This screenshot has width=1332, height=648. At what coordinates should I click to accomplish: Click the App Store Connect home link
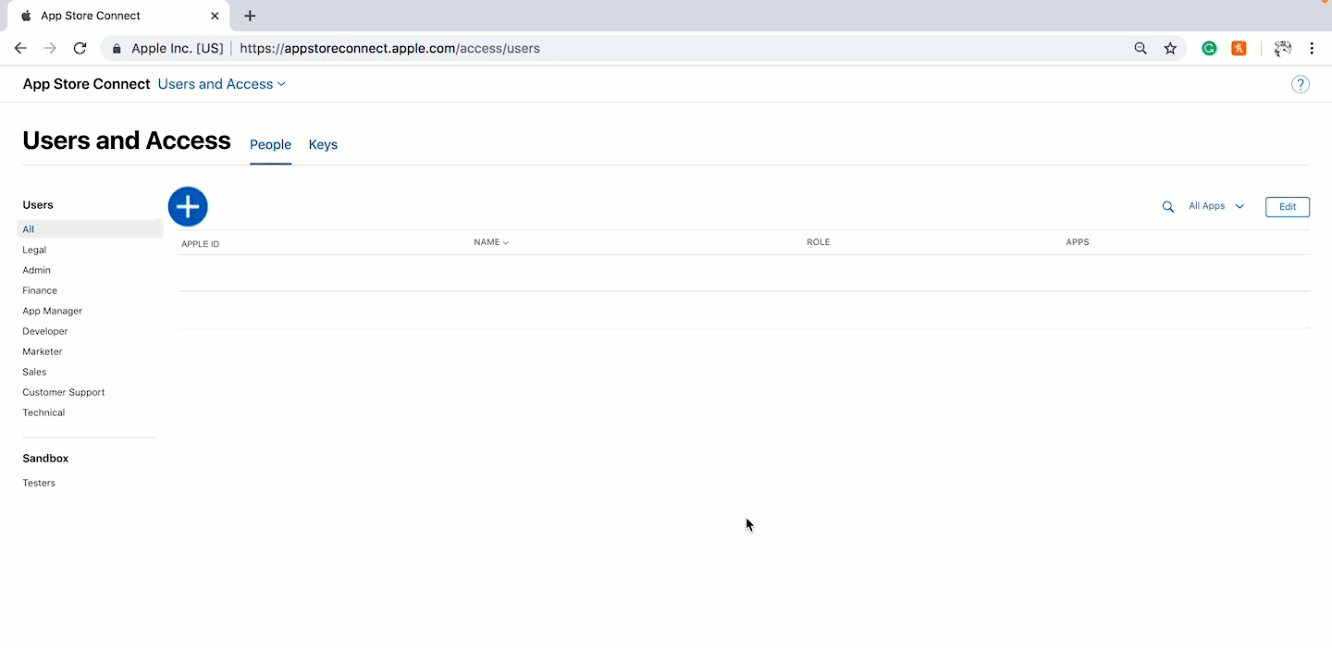86,84
